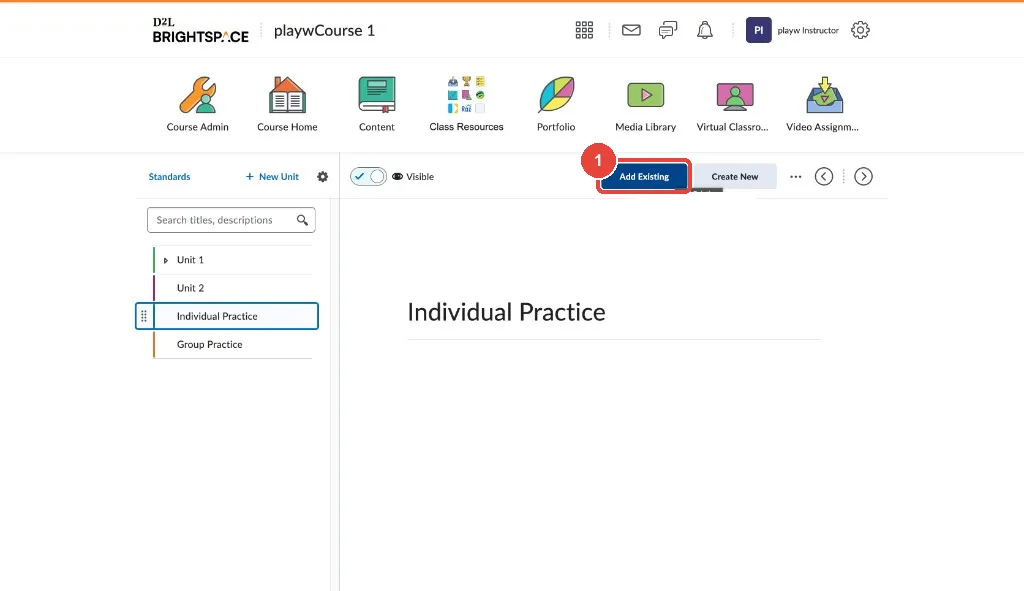Click the Class Resources label
Screen dimensions: 1024x591
click(466, 127)
